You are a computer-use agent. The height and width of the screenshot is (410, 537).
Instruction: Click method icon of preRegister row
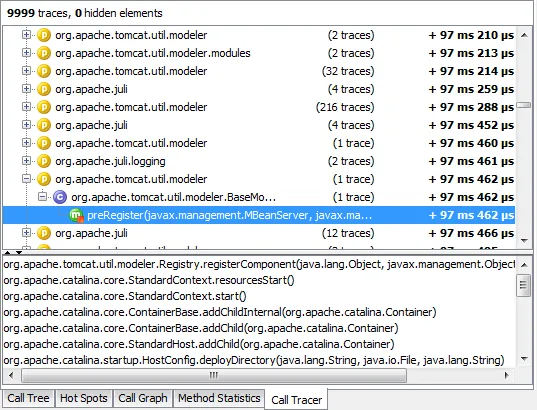76,215
